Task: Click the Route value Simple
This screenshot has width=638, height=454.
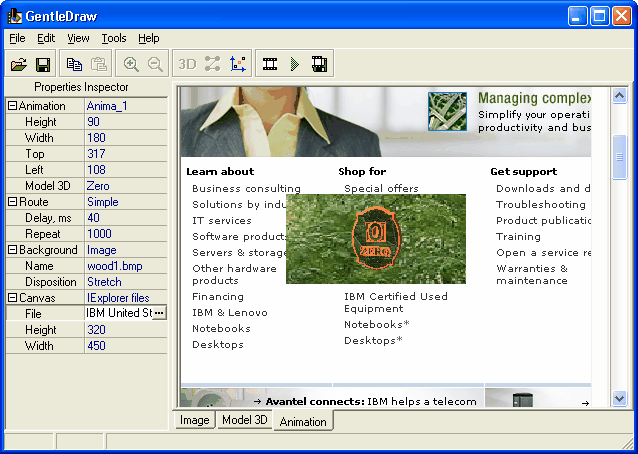Action: [103, 202]
